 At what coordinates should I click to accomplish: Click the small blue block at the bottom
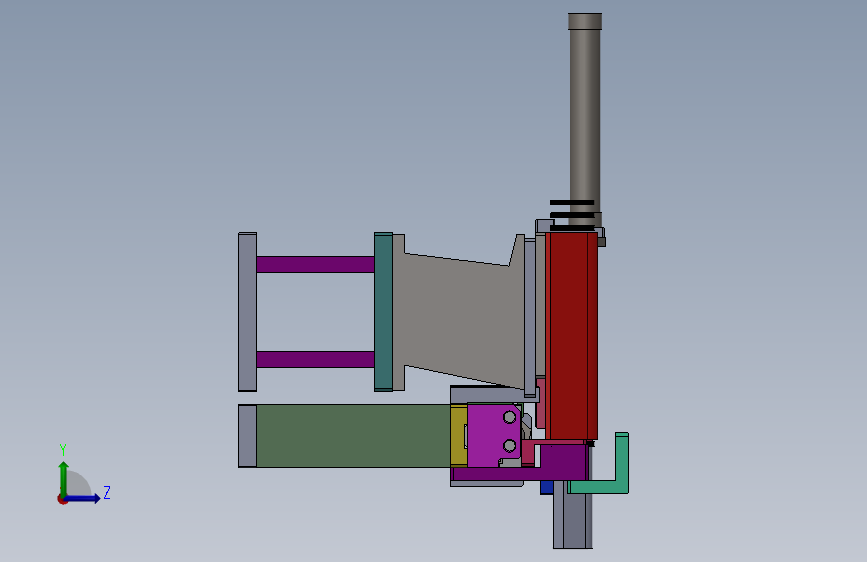click(x=546, y=487)
